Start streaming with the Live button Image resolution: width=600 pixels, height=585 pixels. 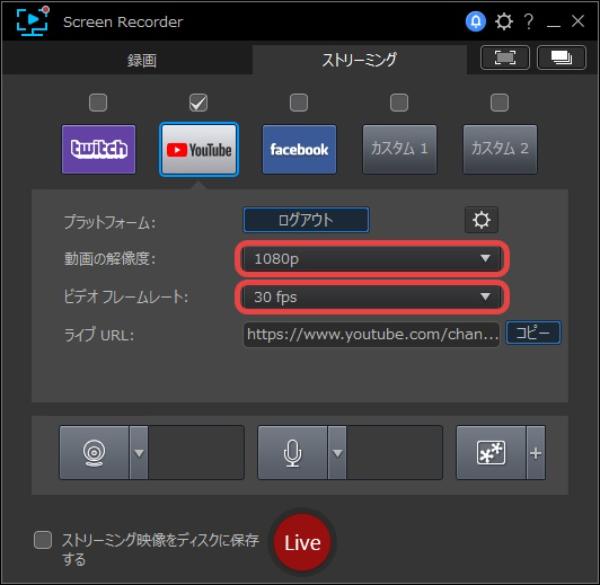[x=302, y=543]
